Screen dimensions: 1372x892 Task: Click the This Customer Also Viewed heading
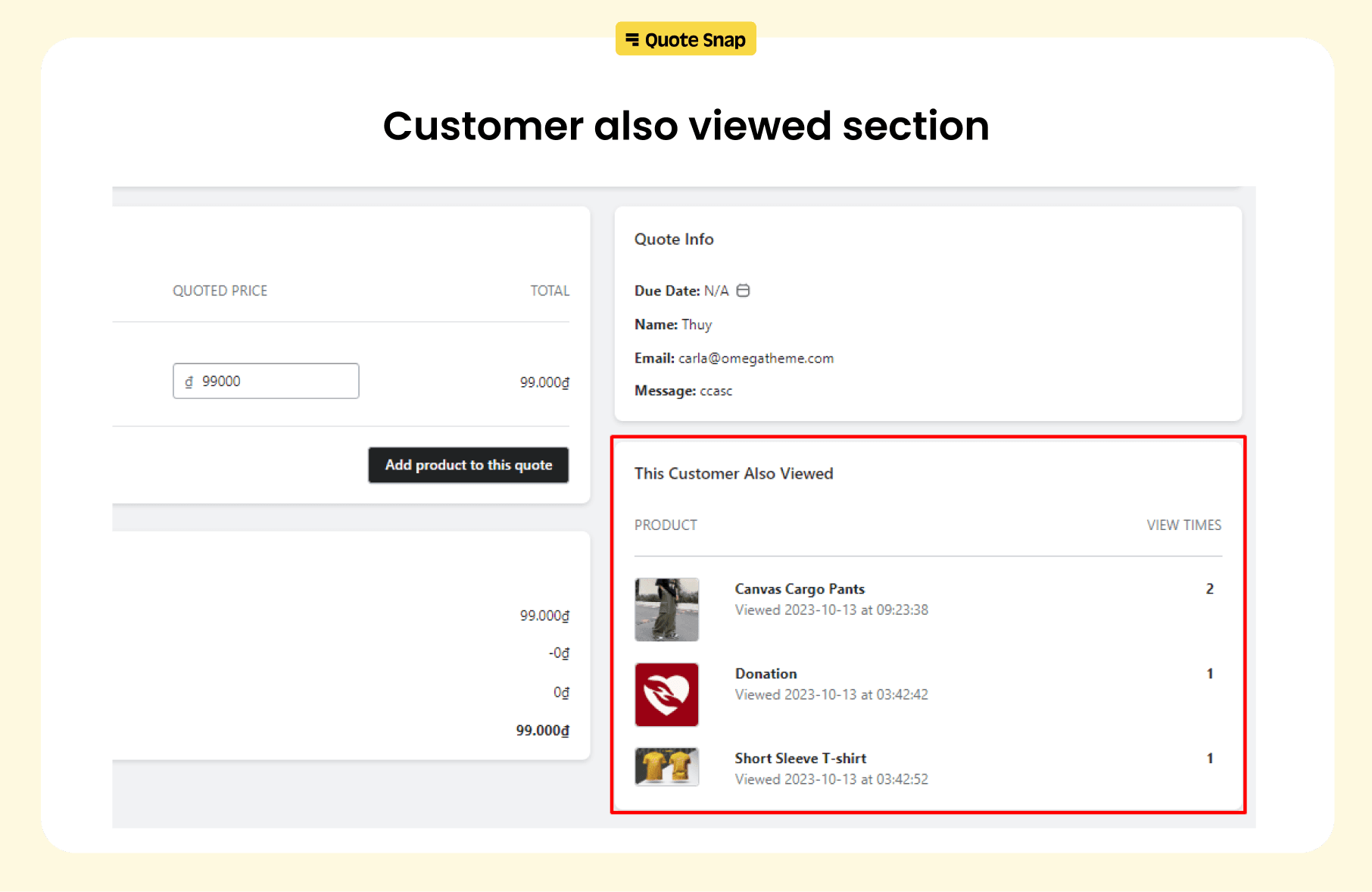(x=734, y=473)
